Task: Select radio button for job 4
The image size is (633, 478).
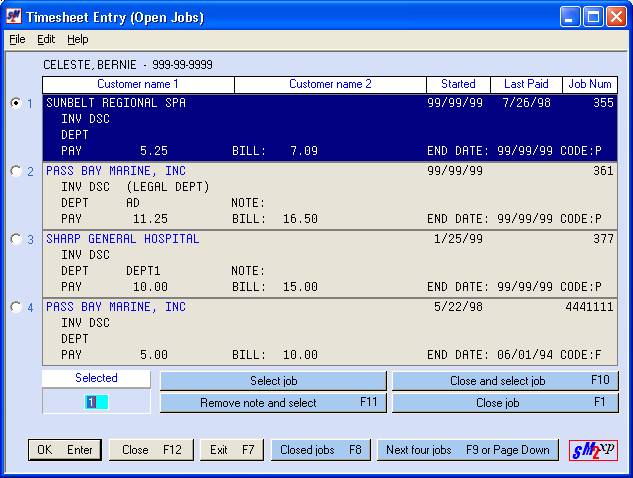Action: [16, 307]
